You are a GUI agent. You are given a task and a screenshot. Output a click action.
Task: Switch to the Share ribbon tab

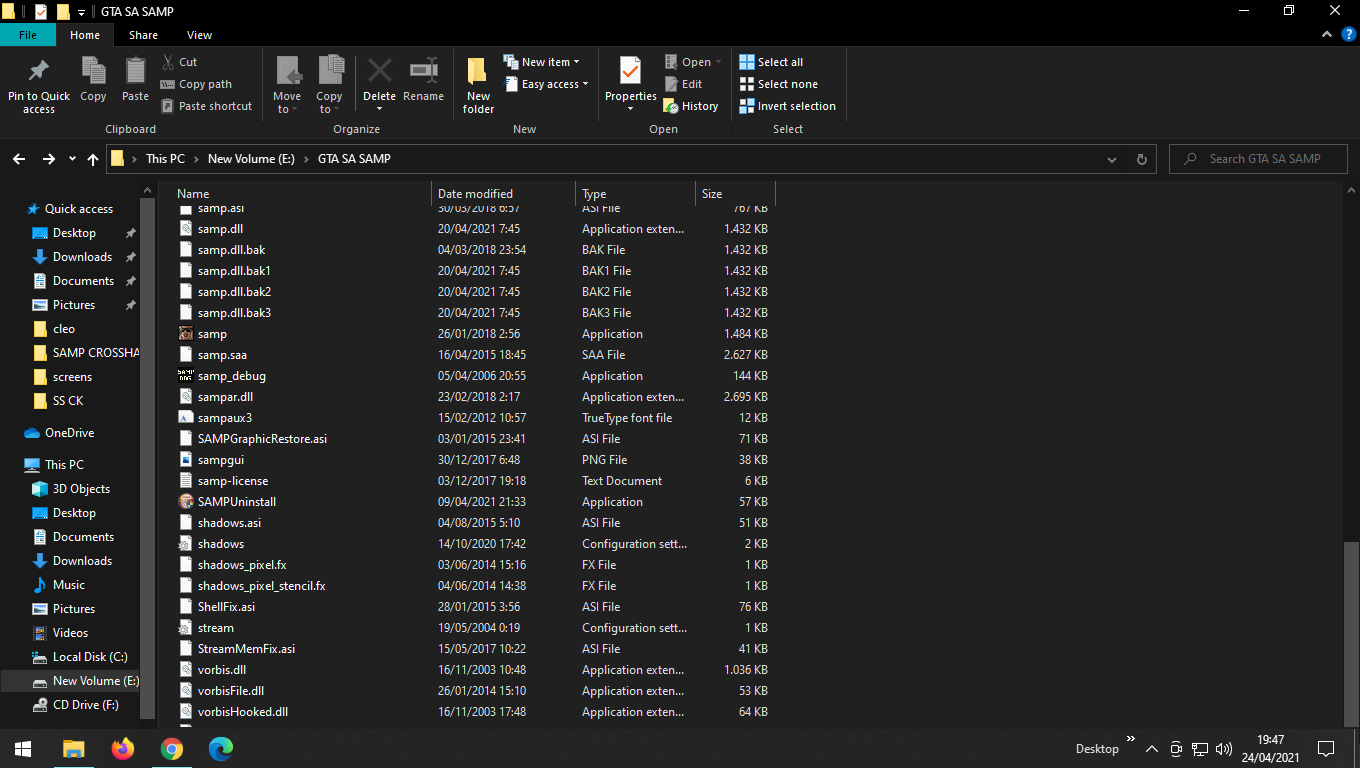143,35
